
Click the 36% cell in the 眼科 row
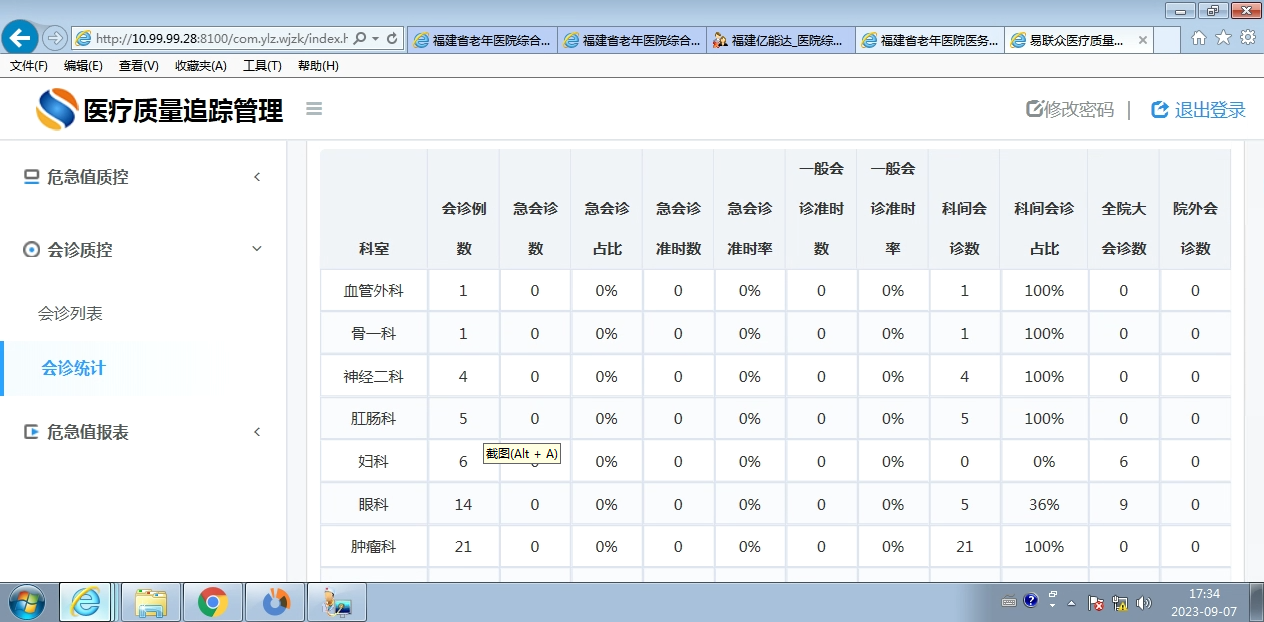coord(1044,505)
